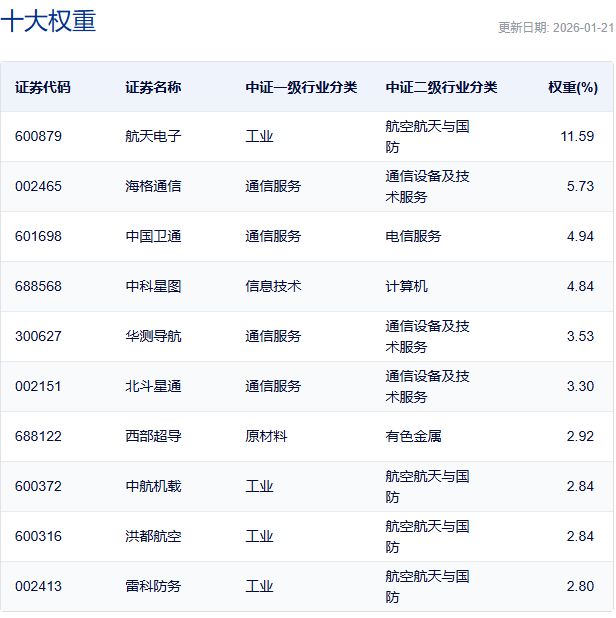The width and height of the screenshot is (616, 618).
Task: Click the 中证二级行业分类 column header
Action: (x=441, y=87)
